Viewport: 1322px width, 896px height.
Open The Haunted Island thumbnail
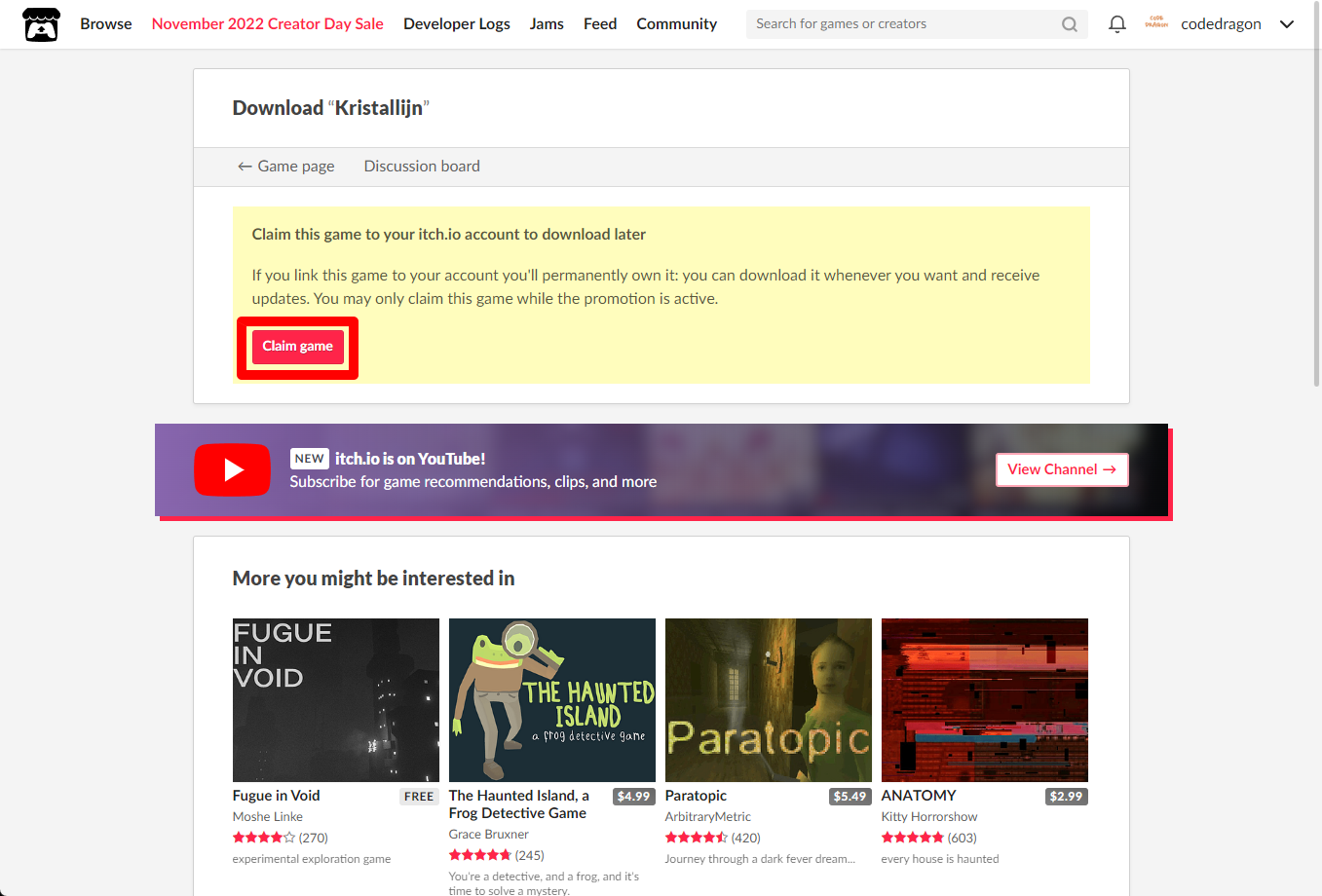coord(552,700)
